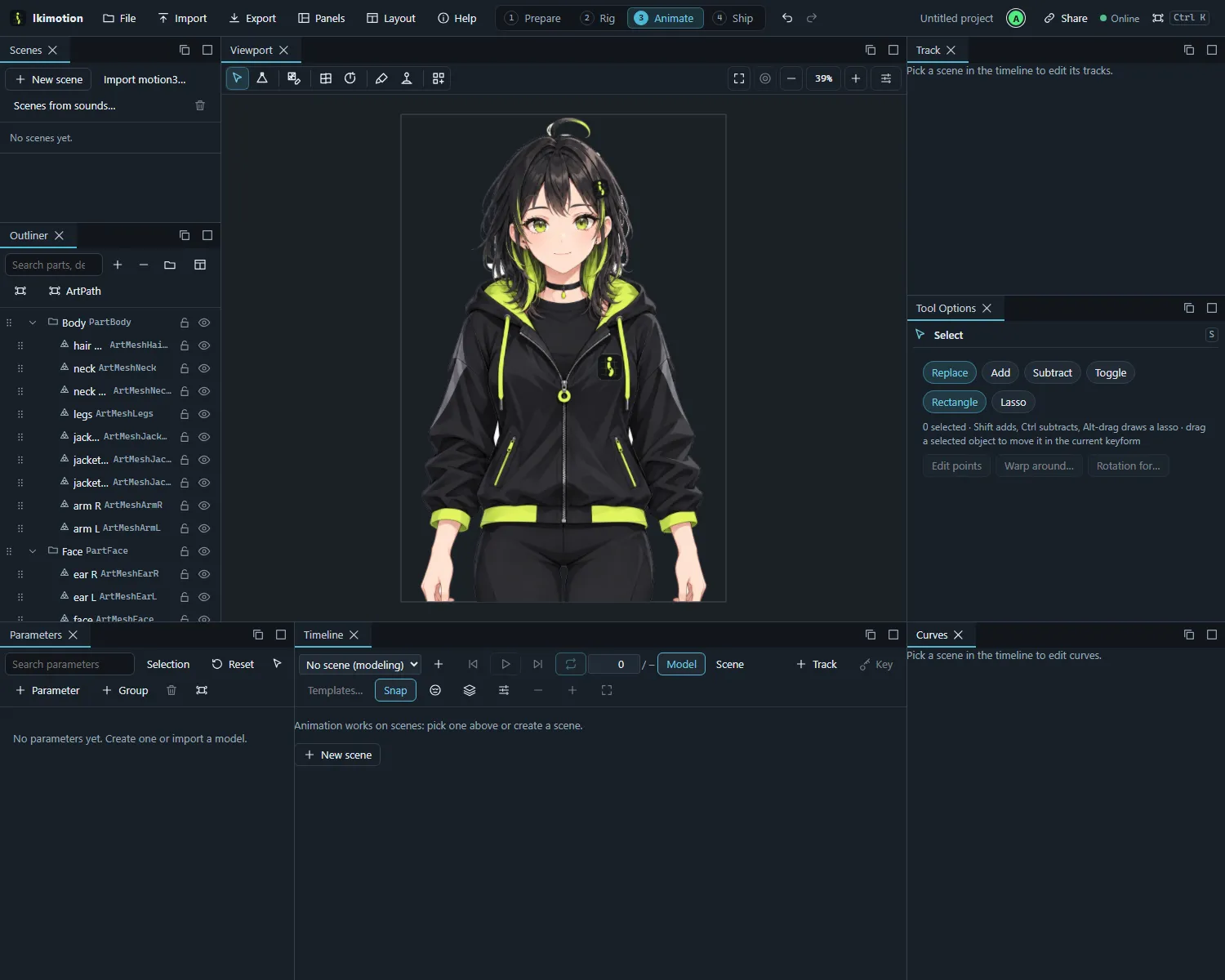The height and width of the screenshot is (980, 1225).
Task: Pick the pen/eraser tool in the Viewport toolbar
Action: [x=381, y=78]
